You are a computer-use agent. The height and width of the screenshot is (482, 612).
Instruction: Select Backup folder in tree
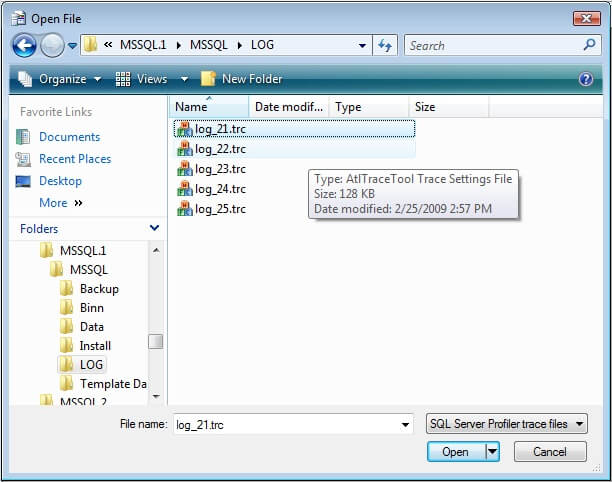point(89,288)
